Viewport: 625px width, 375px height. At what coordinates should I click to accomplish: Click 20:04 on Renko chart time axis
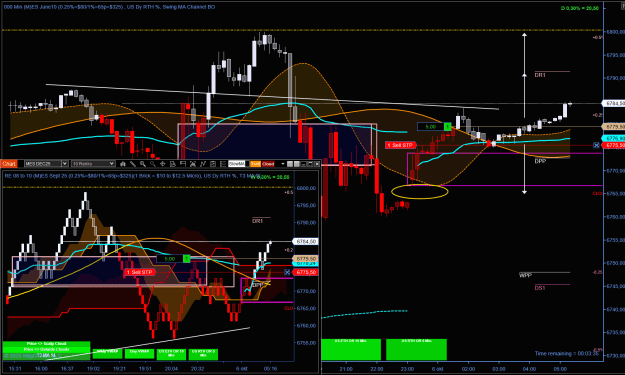(171, 369)
